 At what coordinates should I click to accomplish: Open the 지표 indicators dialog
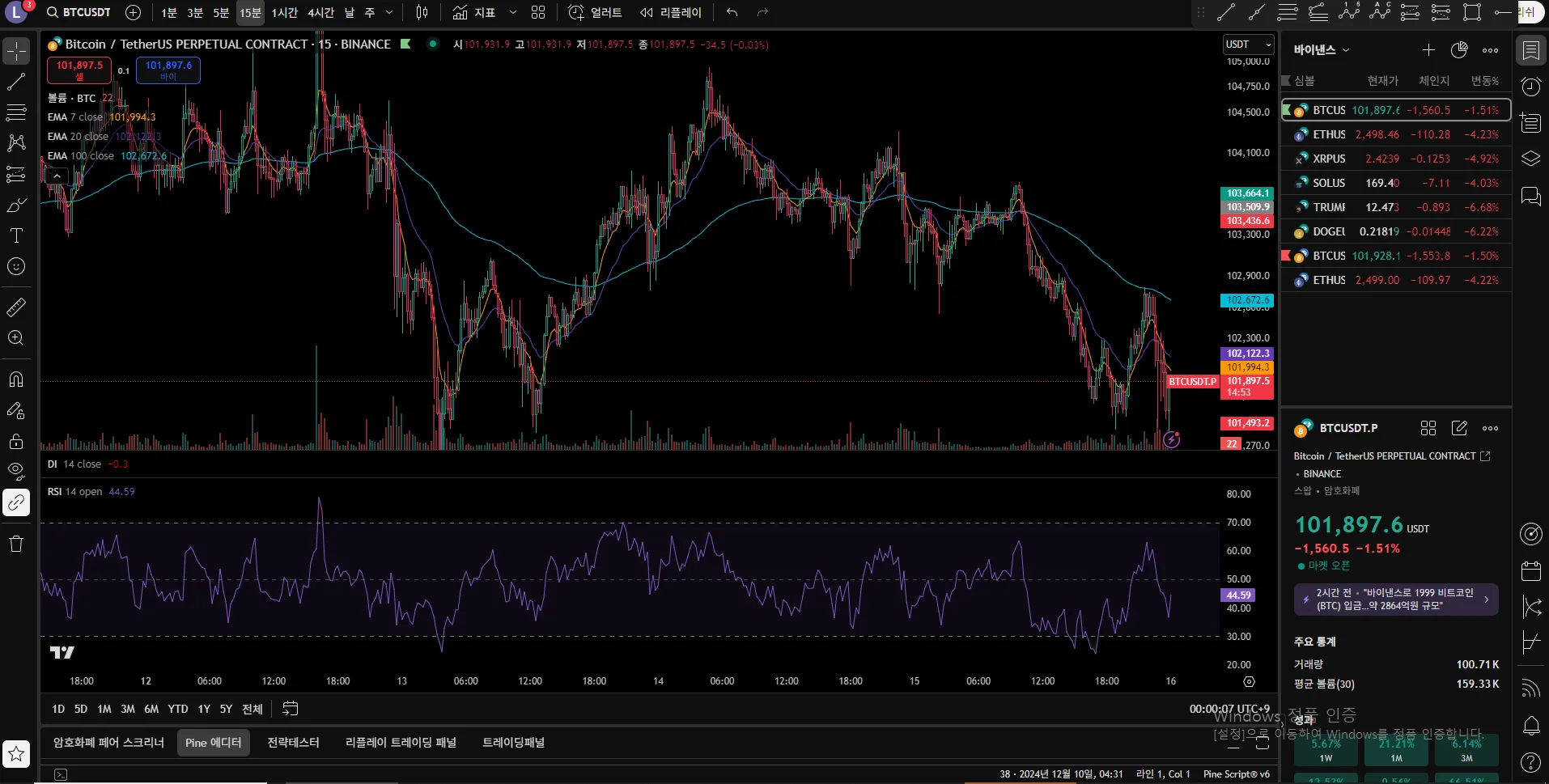pyautogui.click(x=474, y=12)
